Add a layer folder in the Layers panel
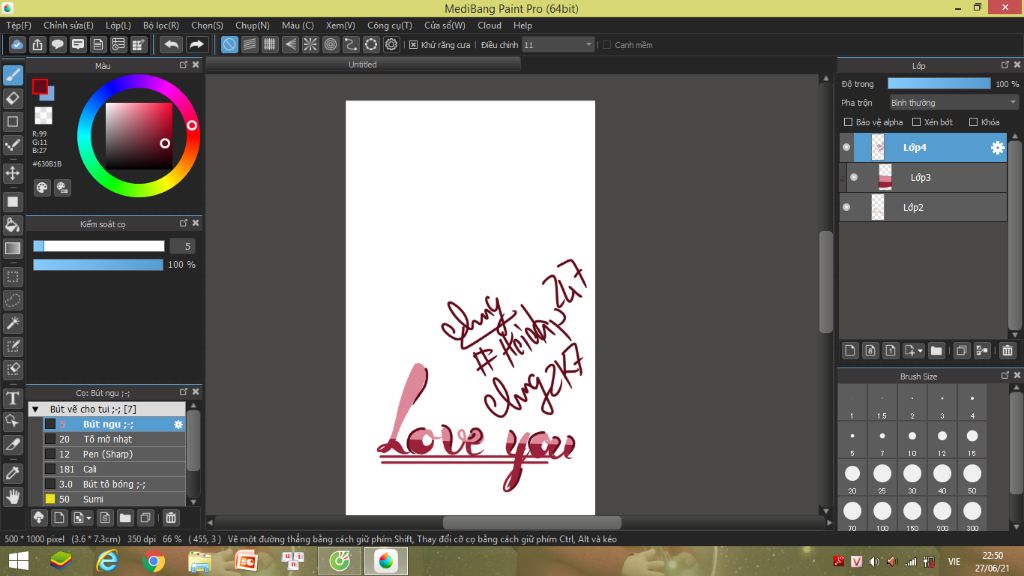Image resolution: width=1024 pixels, height=576 pixels. tap(936, 351)
